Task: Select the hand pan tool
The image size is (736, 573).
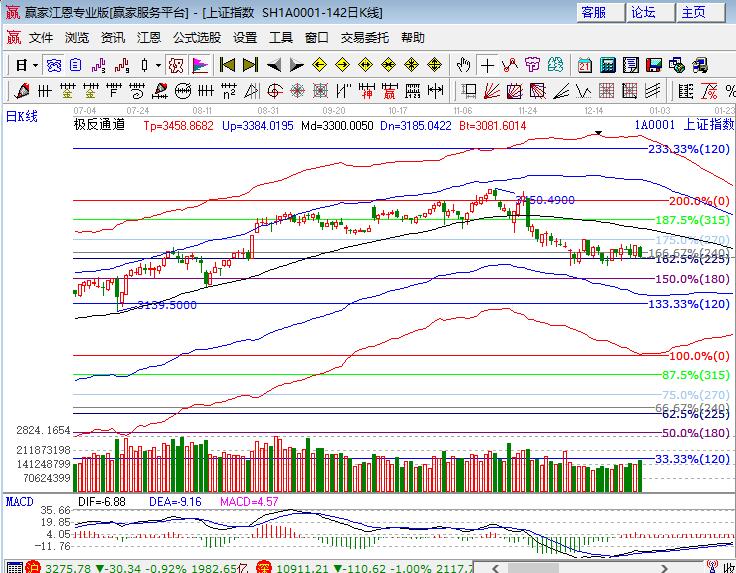Action: (x=463, y=65)
